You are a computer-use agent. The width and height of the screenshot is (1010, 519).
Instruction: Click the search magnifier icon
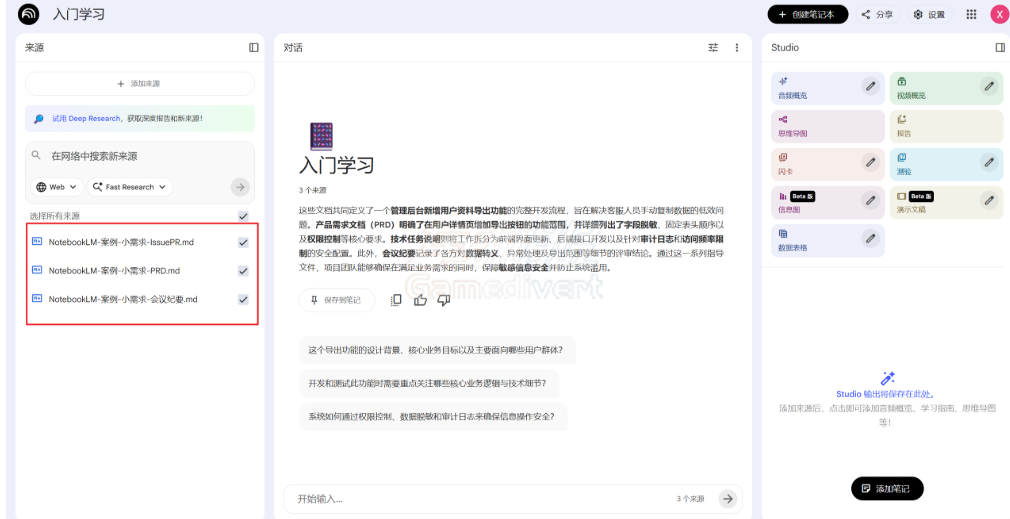click(x=37, y=156)
